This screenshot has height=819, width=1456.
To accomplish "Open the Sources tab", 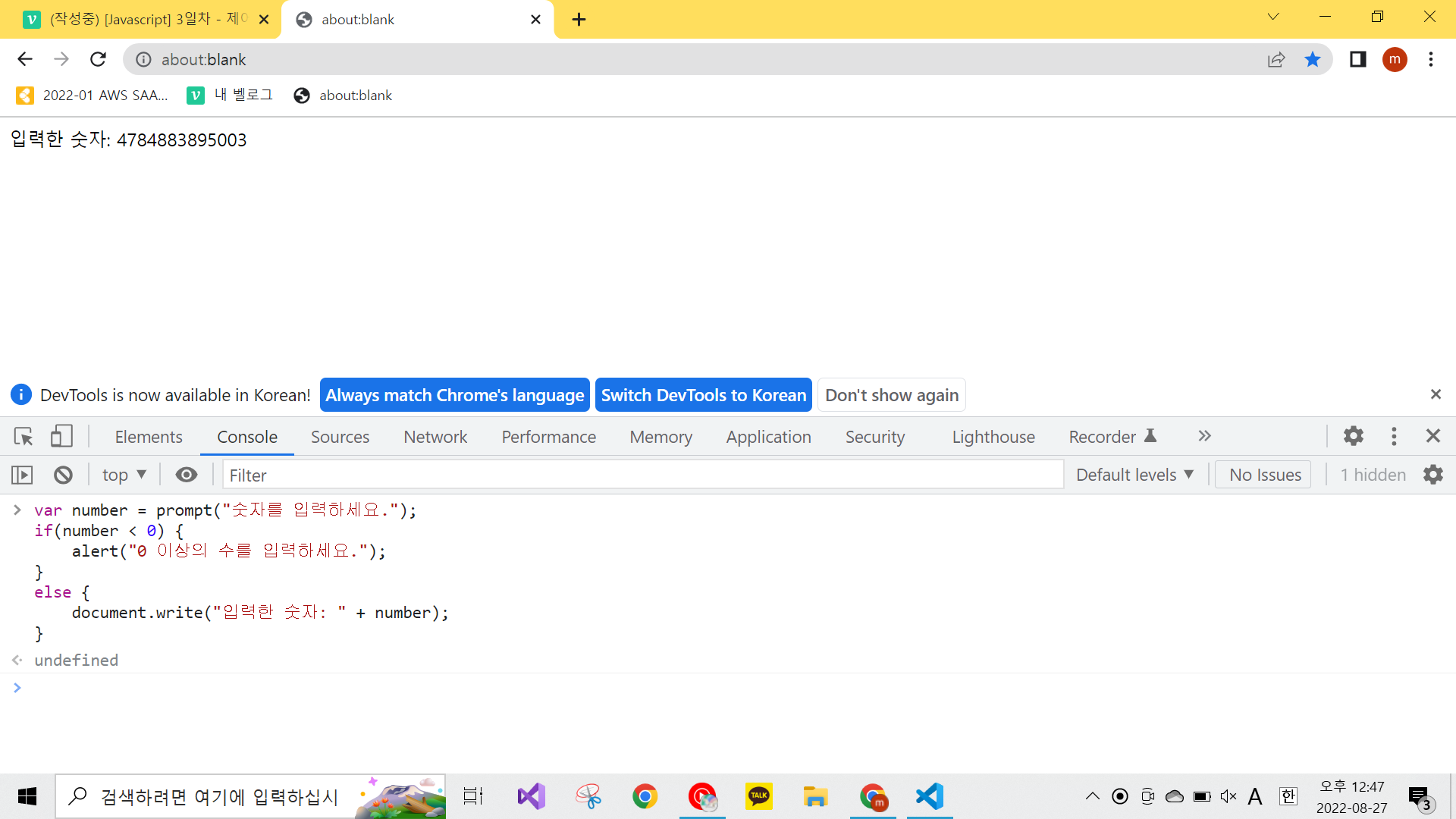I will coord(340,438).
